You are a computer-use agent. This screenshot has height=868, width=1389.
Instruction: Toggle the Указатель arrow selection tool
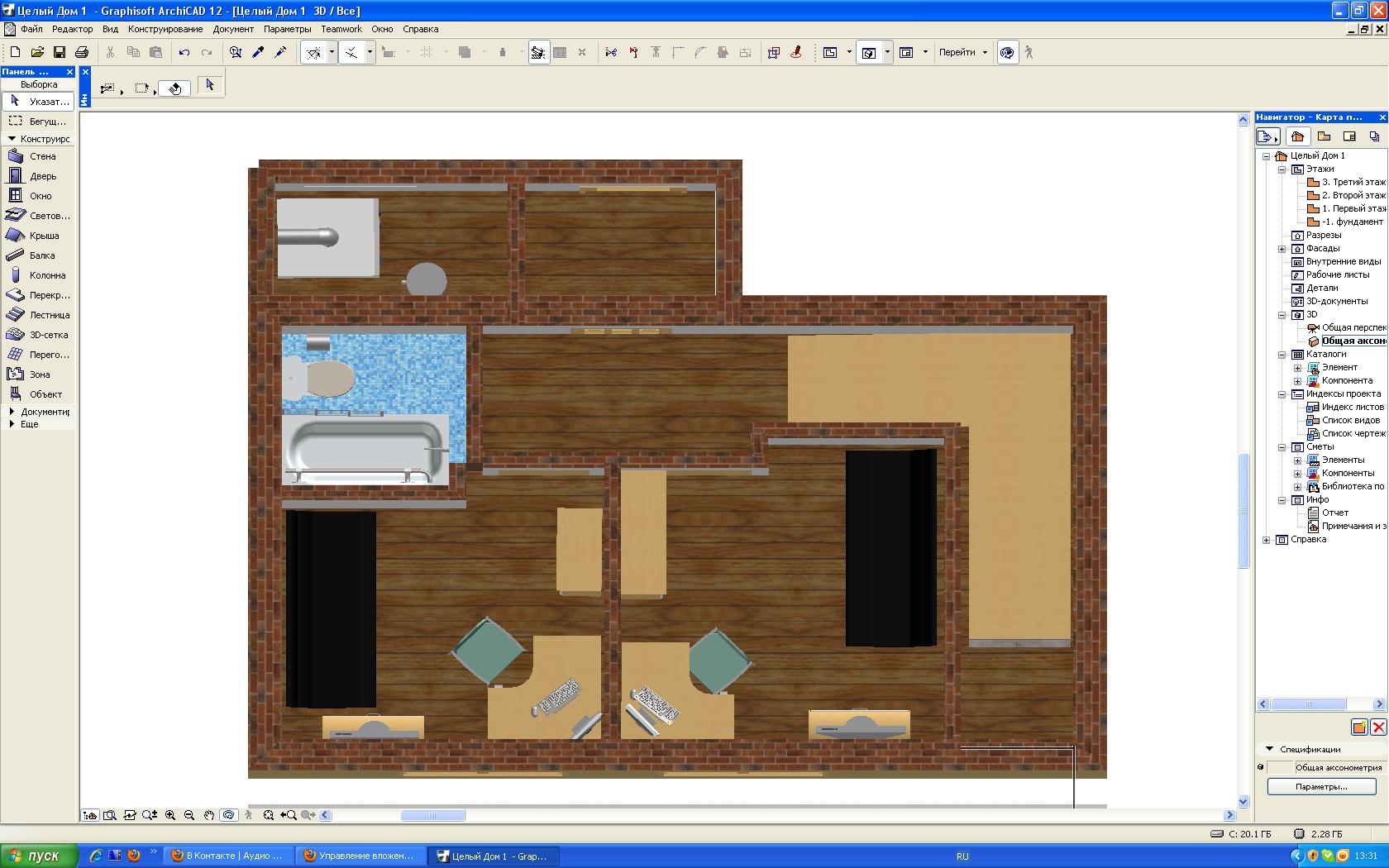click(38, 101)
